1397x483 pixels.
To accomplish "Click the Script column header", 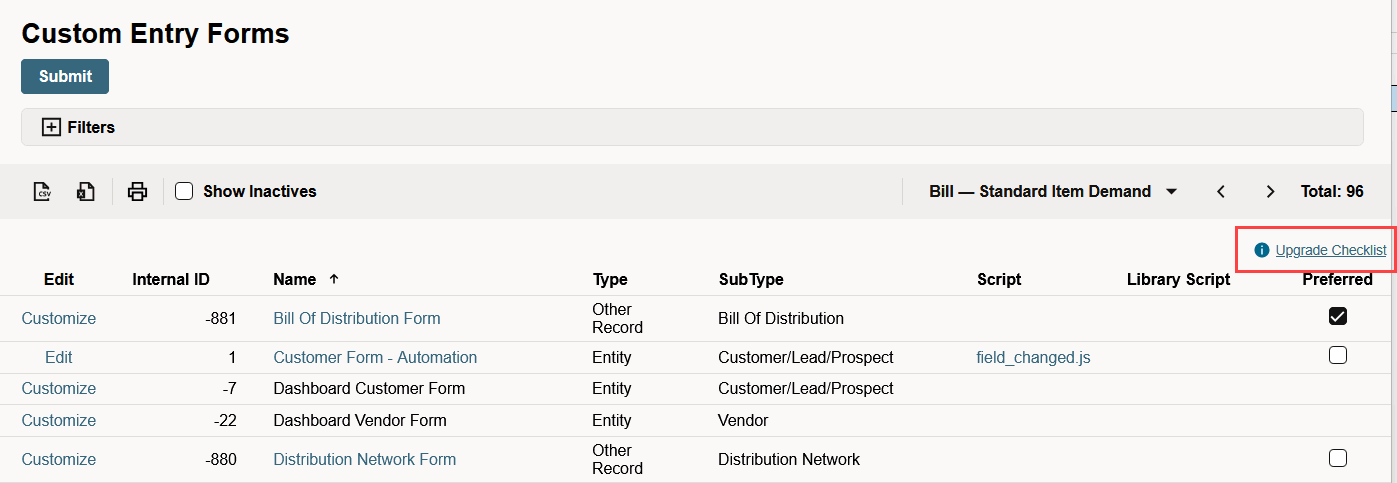I will coord(999,279).
